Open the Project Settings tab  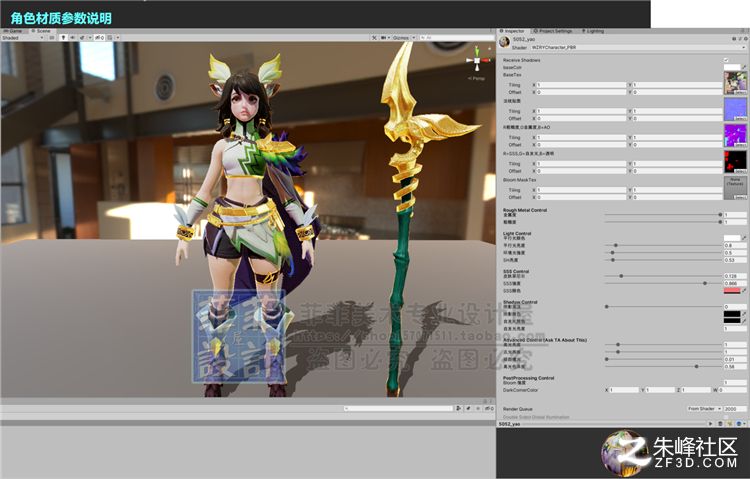tap(553, 31)
